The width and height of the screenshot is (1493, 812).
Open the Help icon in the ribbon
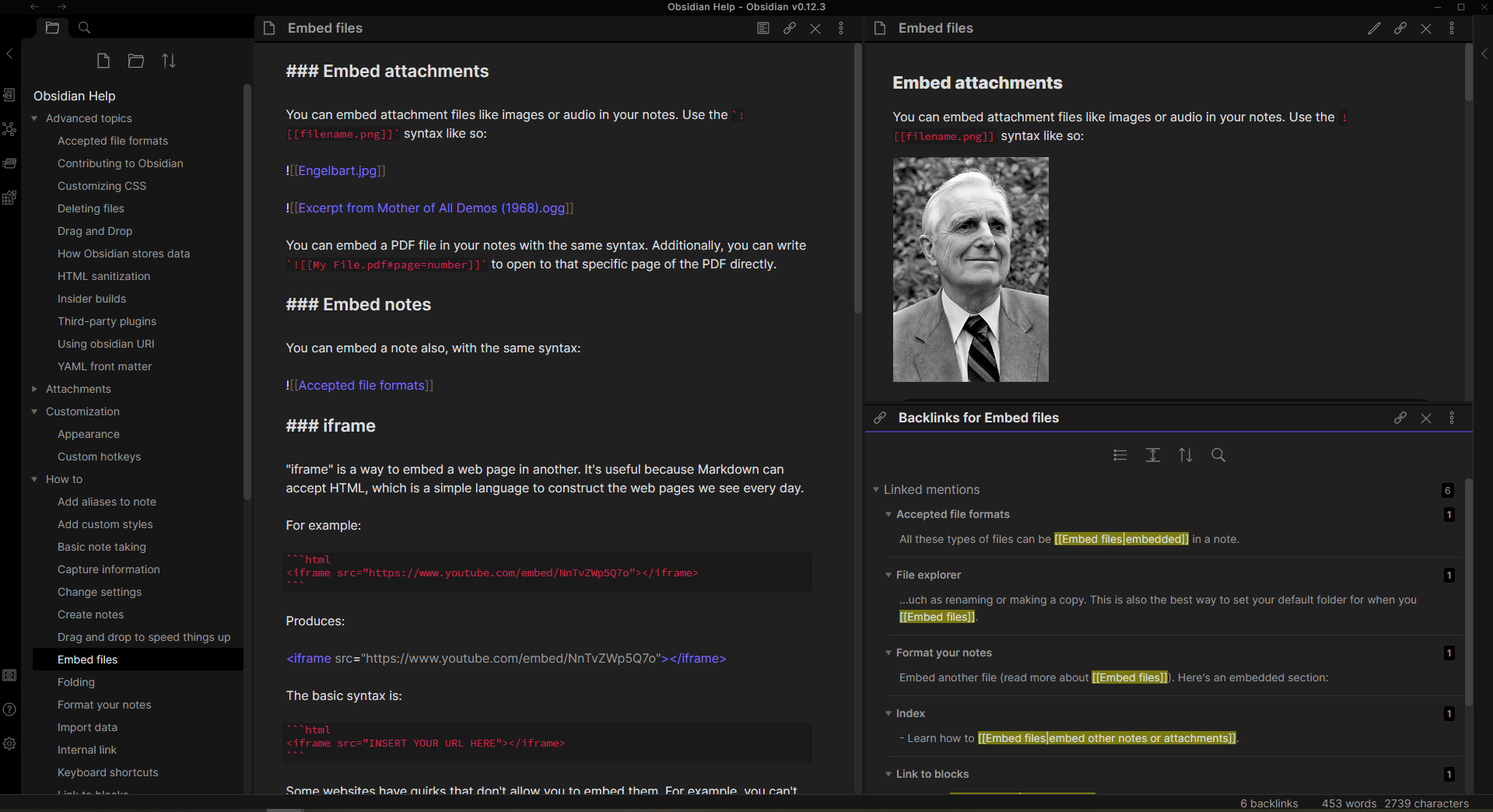pyautogui.click(x=9, y=709)
